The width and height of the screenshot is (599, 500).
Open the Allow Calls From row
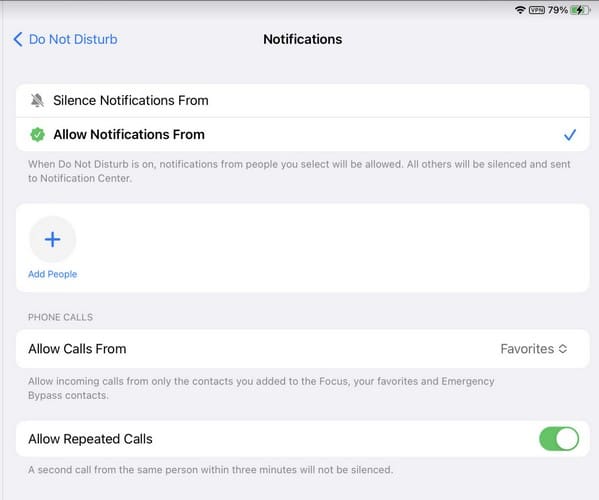coord(303,349)
